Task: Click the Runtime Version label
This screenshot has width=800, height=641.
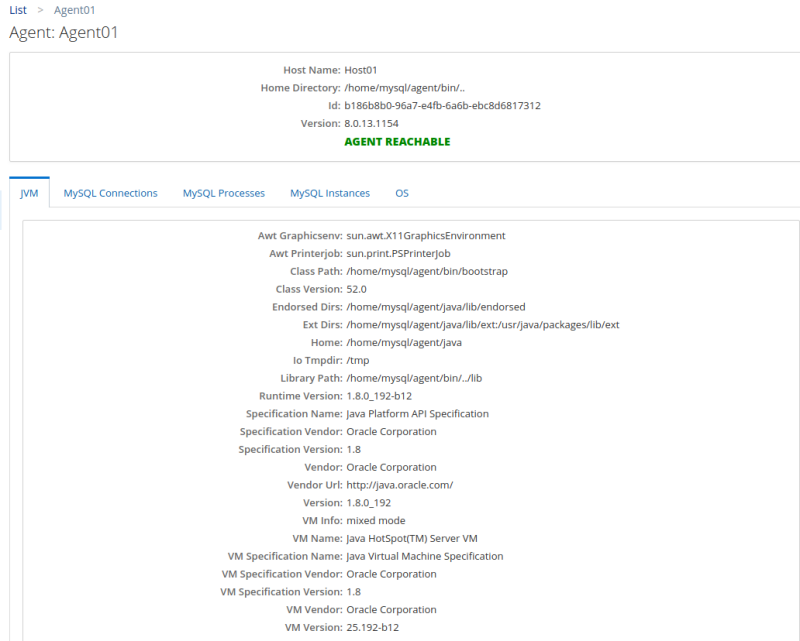Action: pos(301,396)
